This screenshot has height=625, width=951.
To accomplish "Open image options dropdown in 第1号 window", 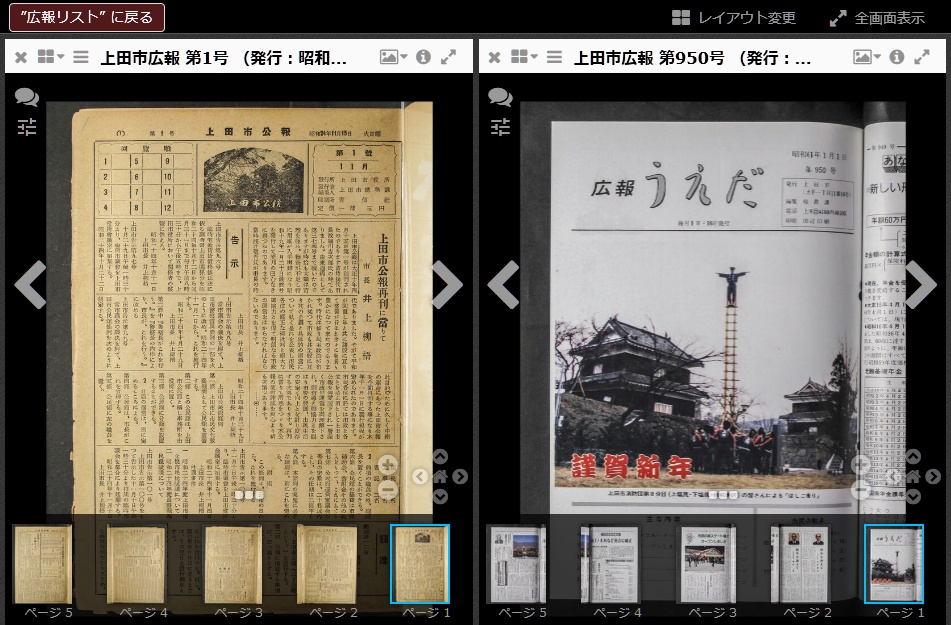I will pyautogui.click(x=394, y=57).
